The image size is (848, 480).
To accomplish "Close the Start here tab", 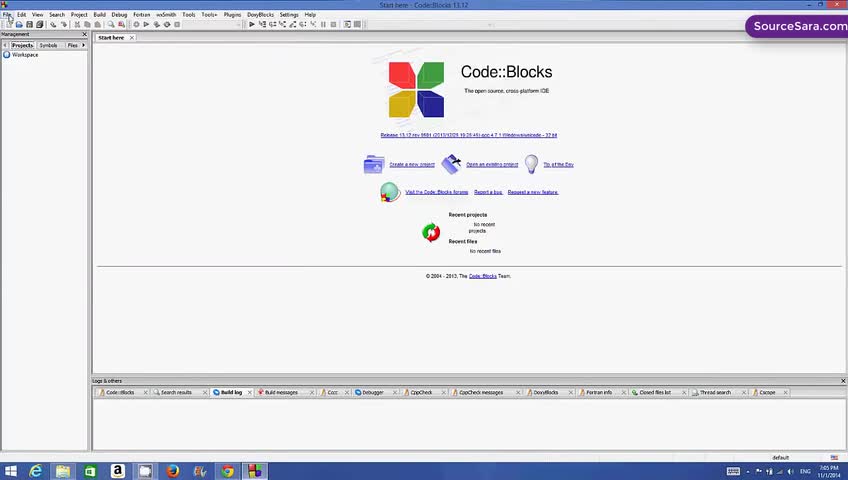I will (x=131, y=38).
